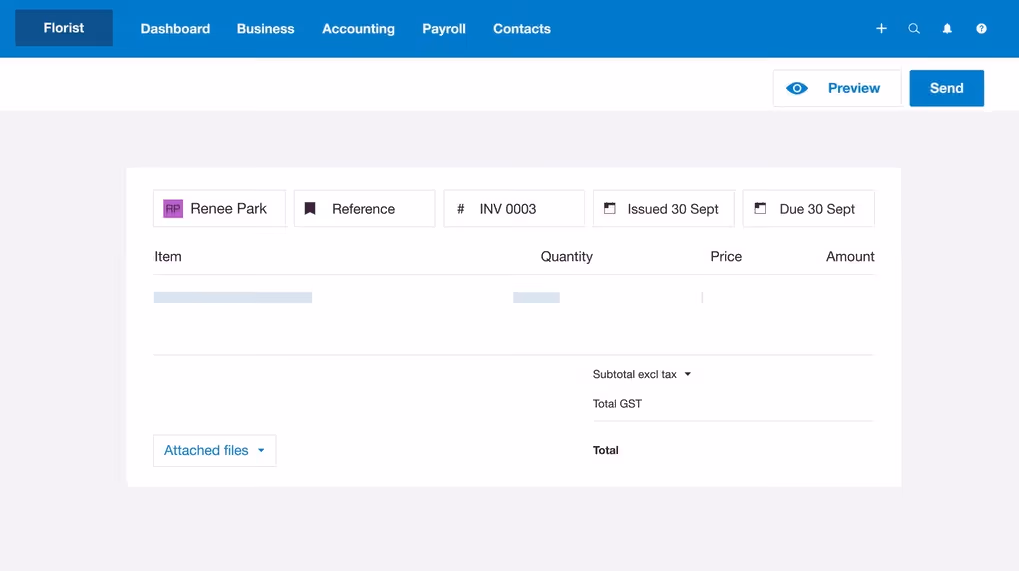Expand the Subtotal excl tax dropdown
This screenshot has width=1019, height=571.
688,374
